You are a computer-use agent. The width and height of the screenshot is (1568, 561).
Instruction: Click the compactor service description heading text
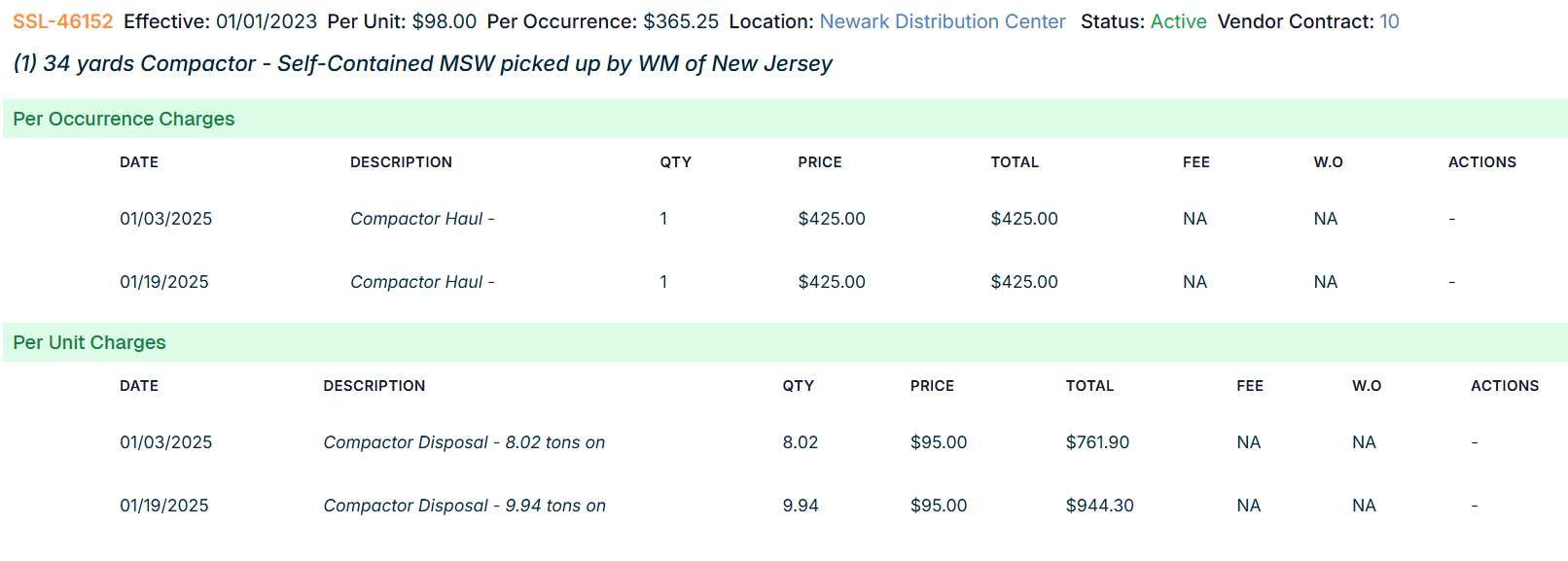coord(423,64)
